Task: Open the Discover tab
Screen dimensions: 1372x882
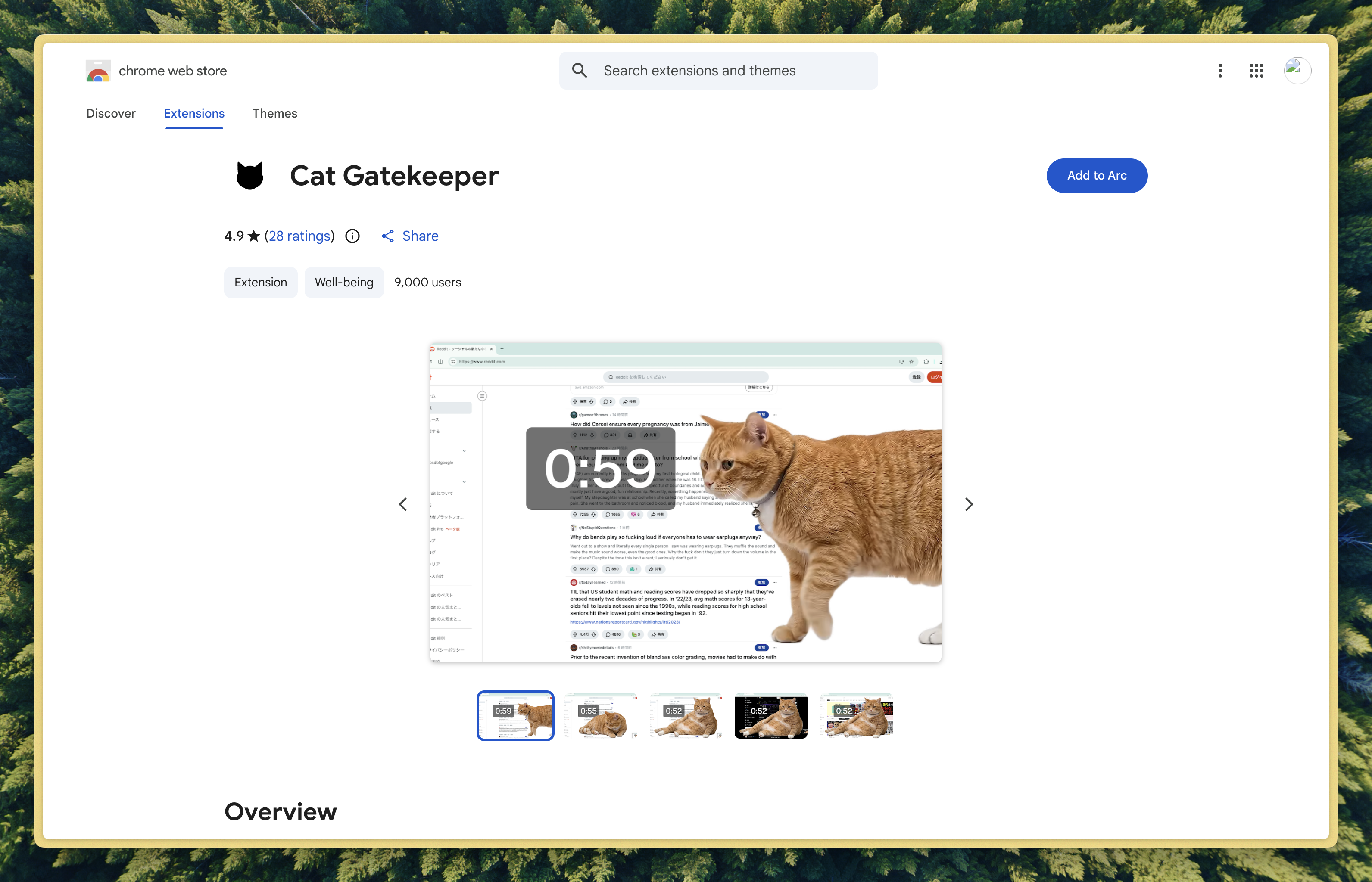Action: click(111, 113)
